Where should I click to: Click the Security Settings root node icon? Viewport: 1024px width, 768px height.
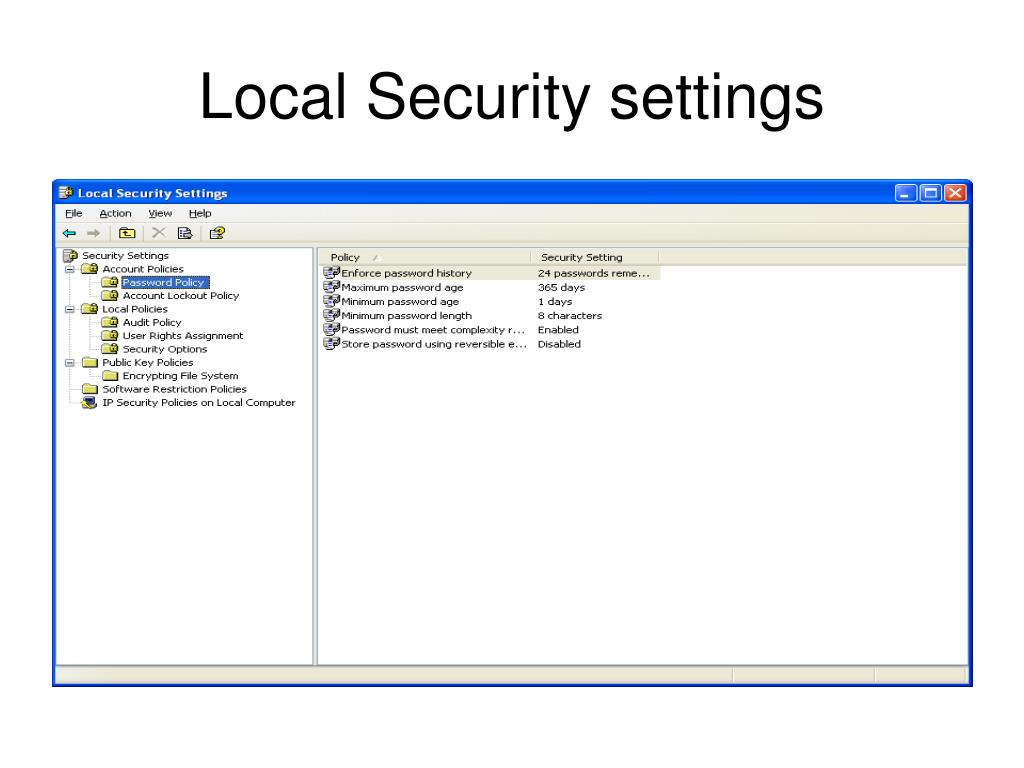(70, 255)
